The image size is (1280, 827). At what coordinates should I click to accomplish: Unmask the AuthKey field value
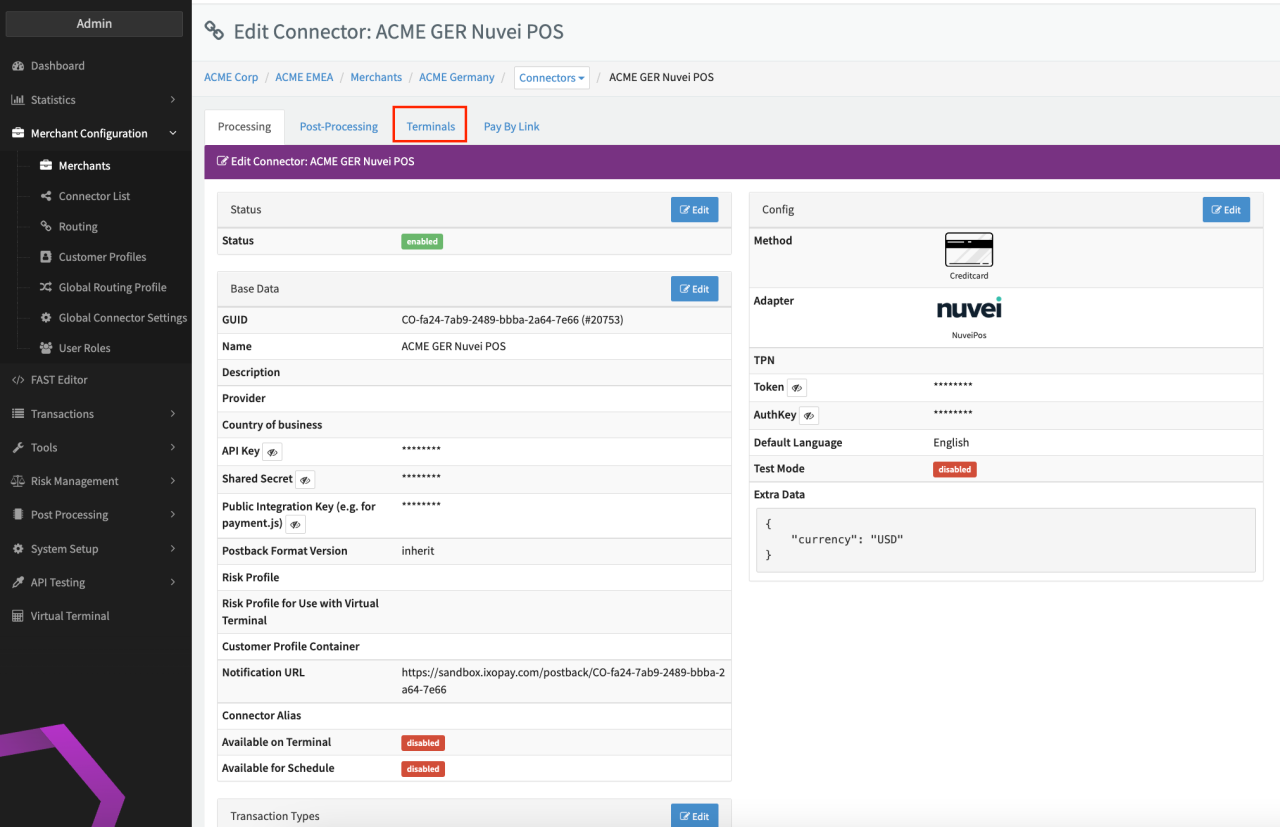[x=809, y=415]
